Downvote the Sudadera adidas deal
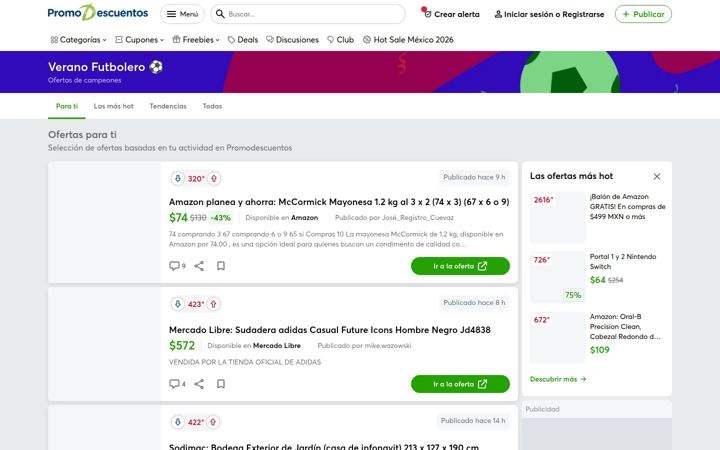Viewport: 720px width, 450px height. 178,304
